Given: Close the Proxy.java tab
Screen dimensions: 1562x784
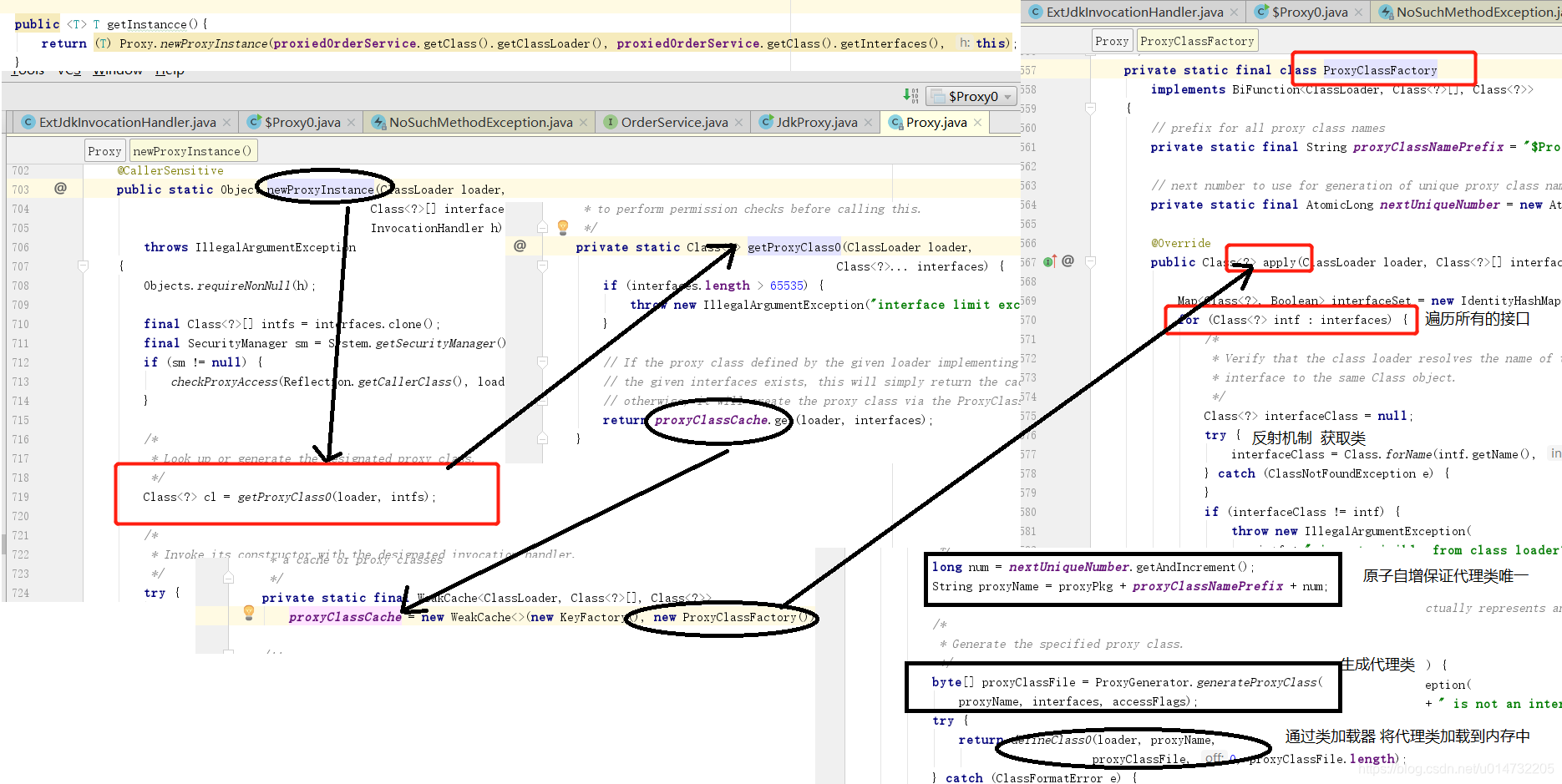Looking at the screenshot, I should point(977,123).
